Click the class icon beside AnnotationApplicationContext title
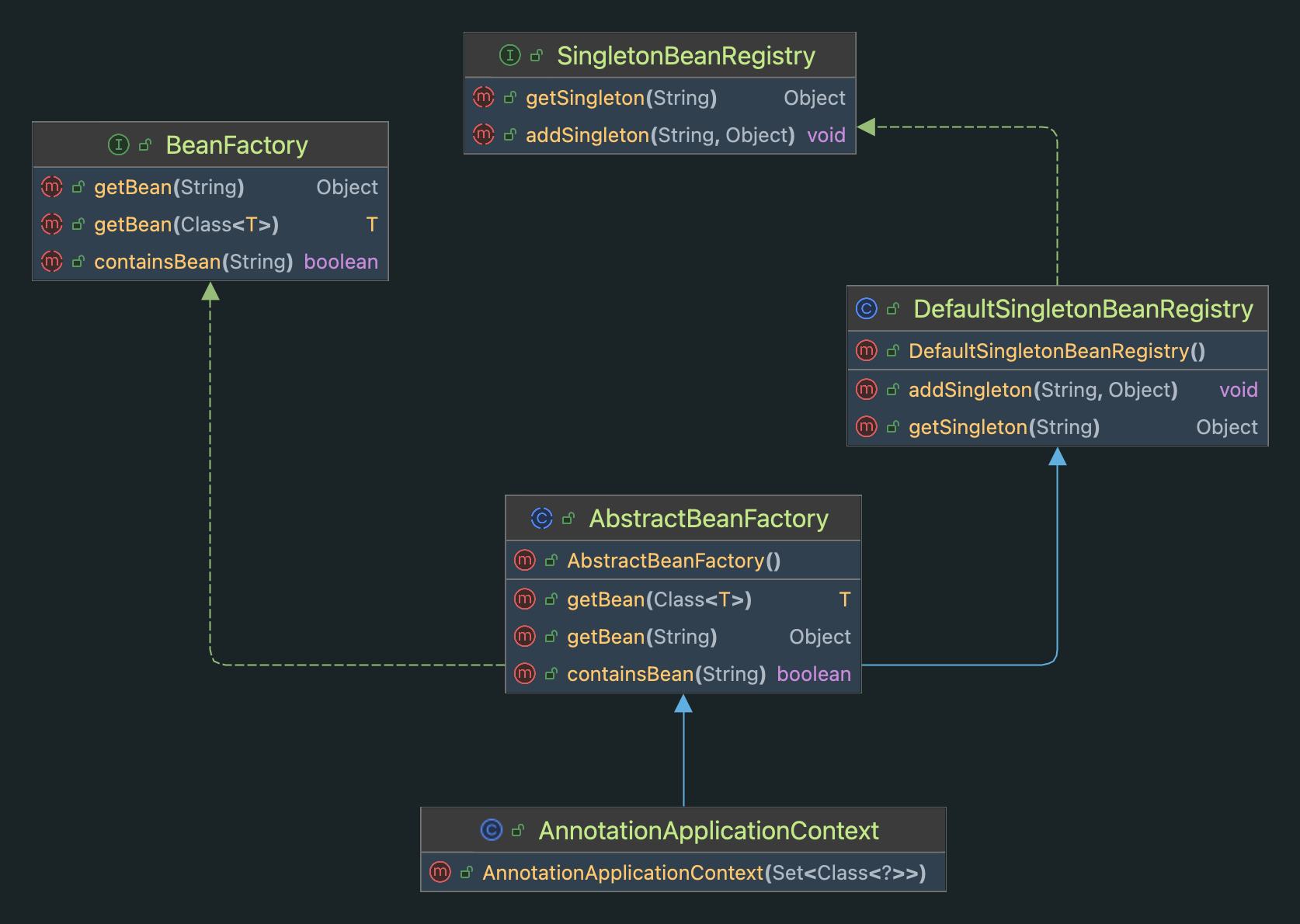 click(x=492, y=830)
